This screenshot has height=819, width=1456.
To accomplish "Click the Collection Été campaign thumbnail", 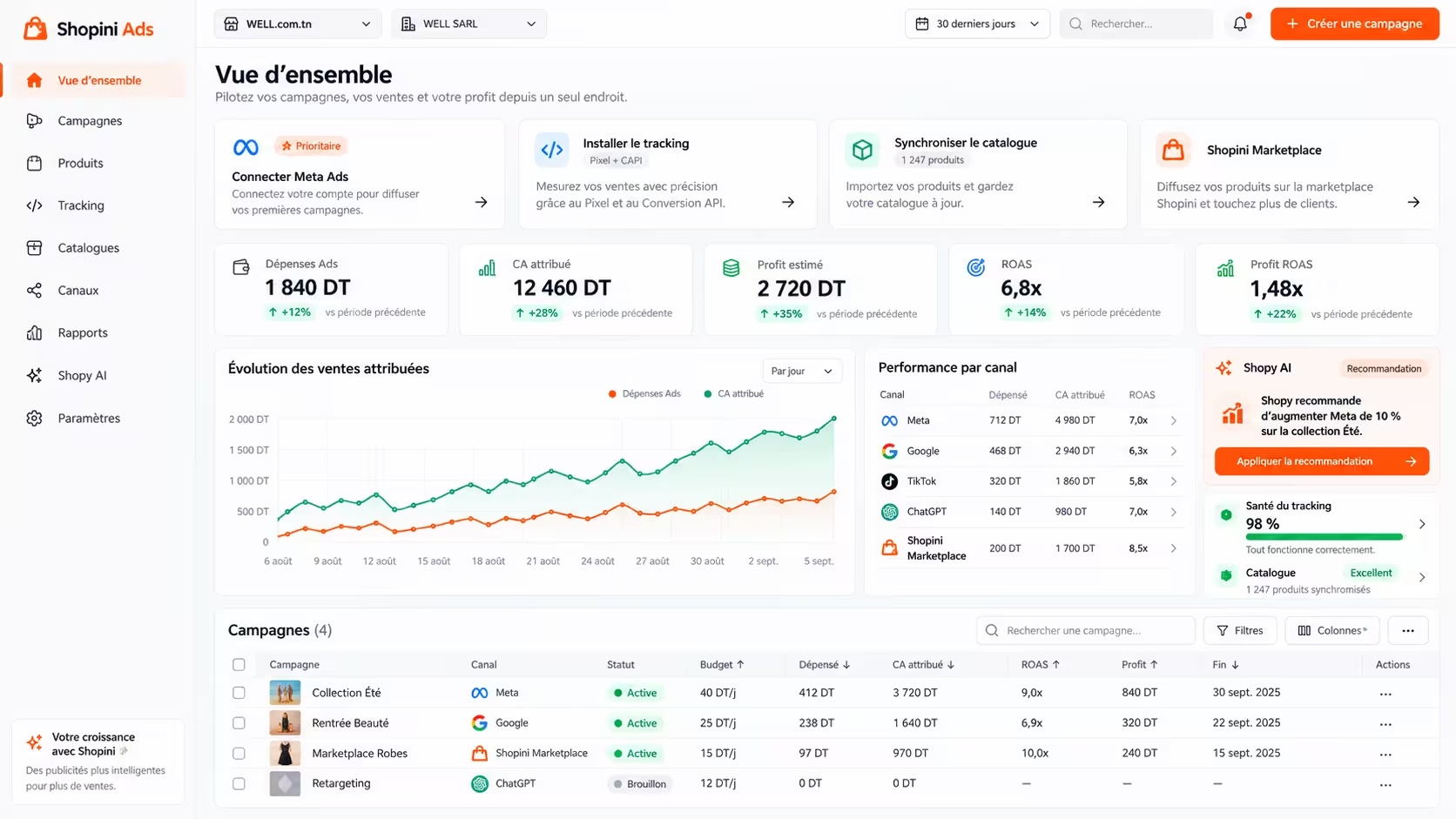I will point(285,693).
